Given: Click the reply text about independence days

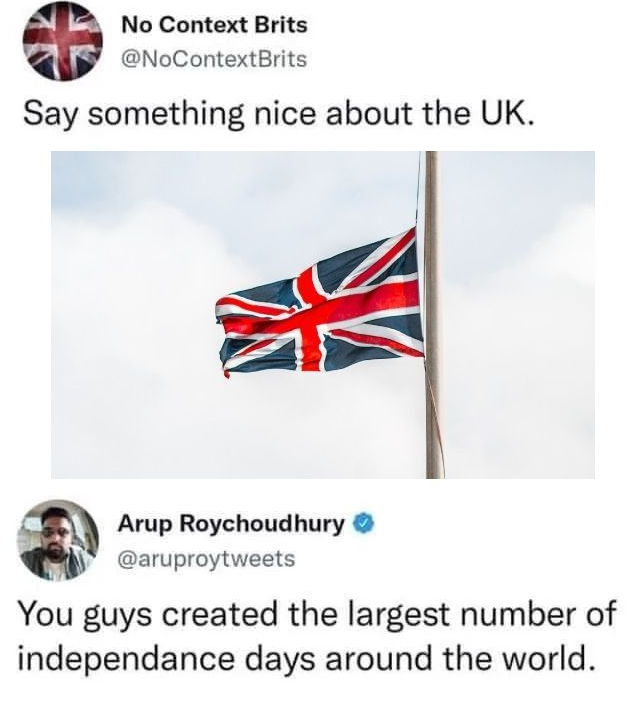Looking at the screenshot, I should coord(317,636).
